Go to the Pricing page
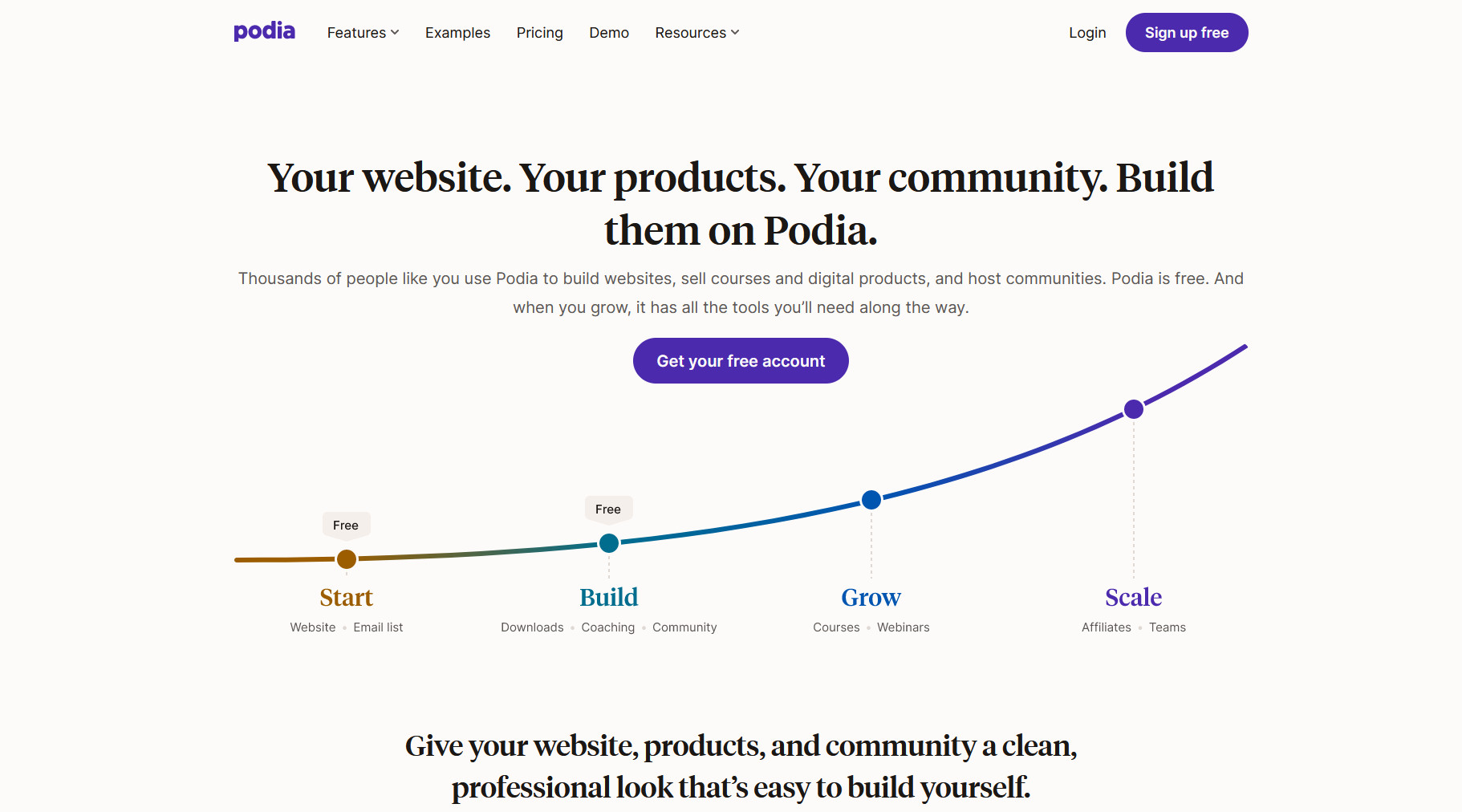Image resolution: width=1462 pixels, height=812 pixels. pyautogui.click(x=539, y=33)
